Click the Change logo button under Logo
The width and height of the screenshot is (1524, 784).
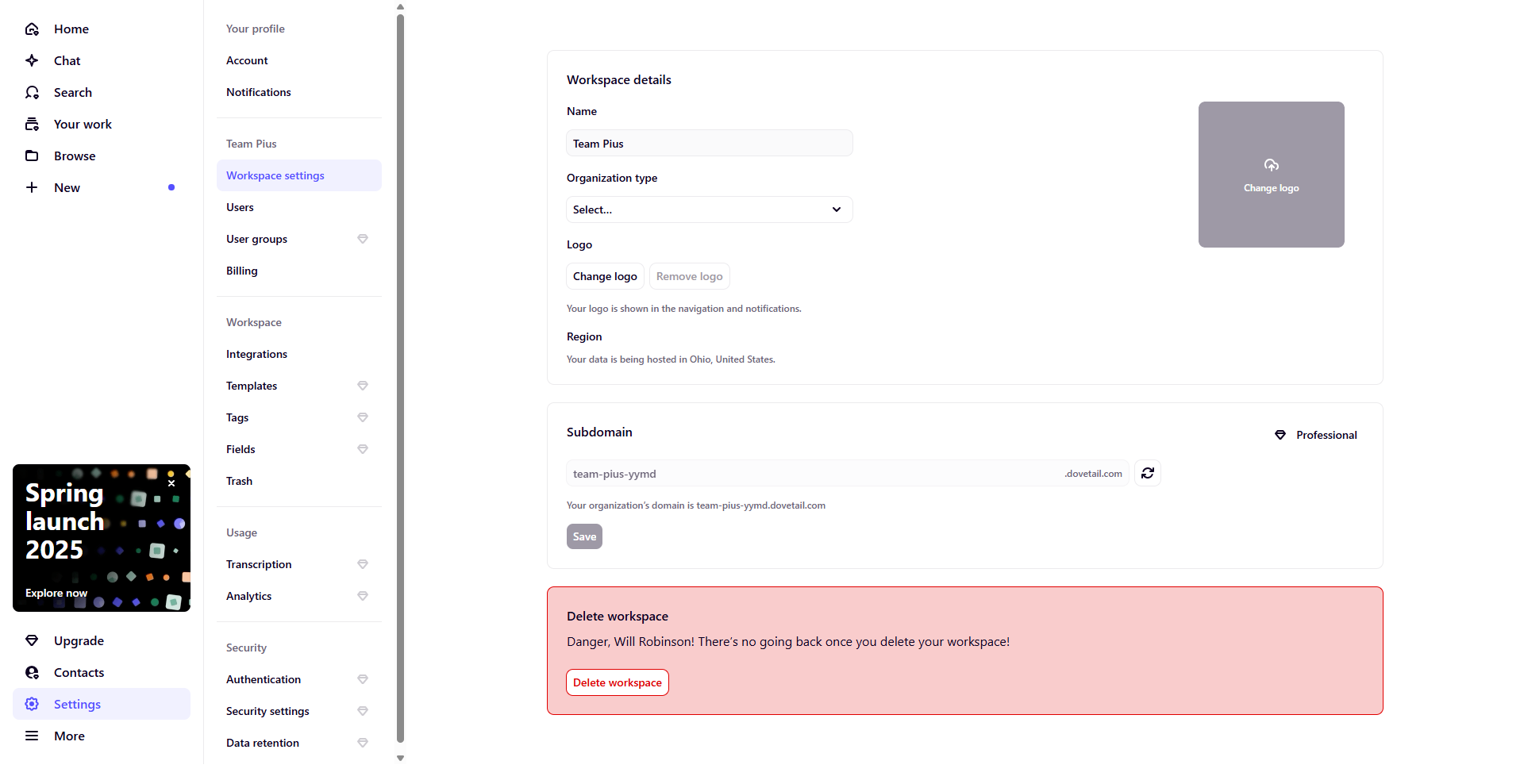pos(605,277)
